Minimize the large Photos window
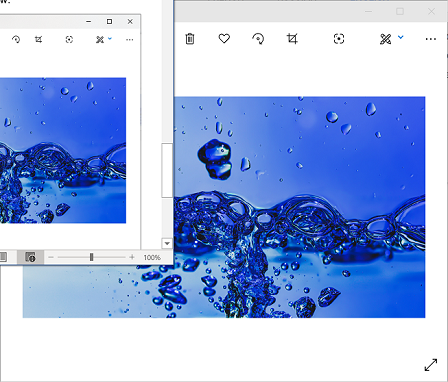 (x=368, y=12)
